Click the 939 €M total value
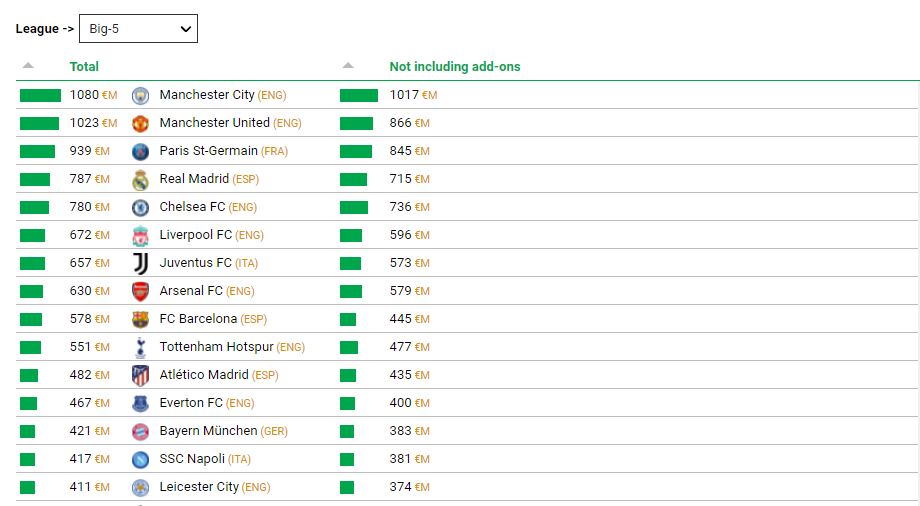 (90, 151)
